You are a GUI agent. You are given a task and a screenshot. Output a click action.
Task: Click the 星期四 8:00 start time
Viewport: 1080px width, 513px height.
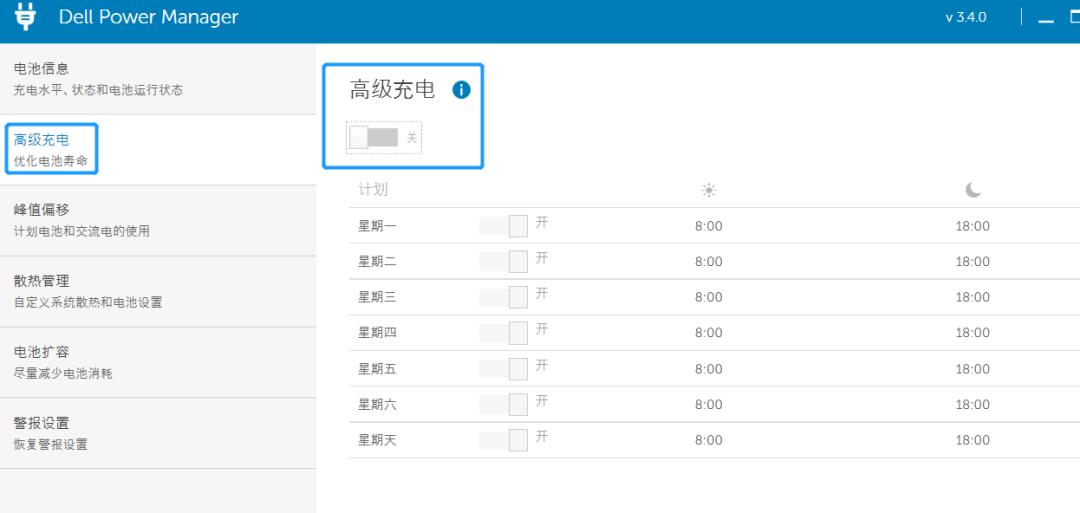709,333
